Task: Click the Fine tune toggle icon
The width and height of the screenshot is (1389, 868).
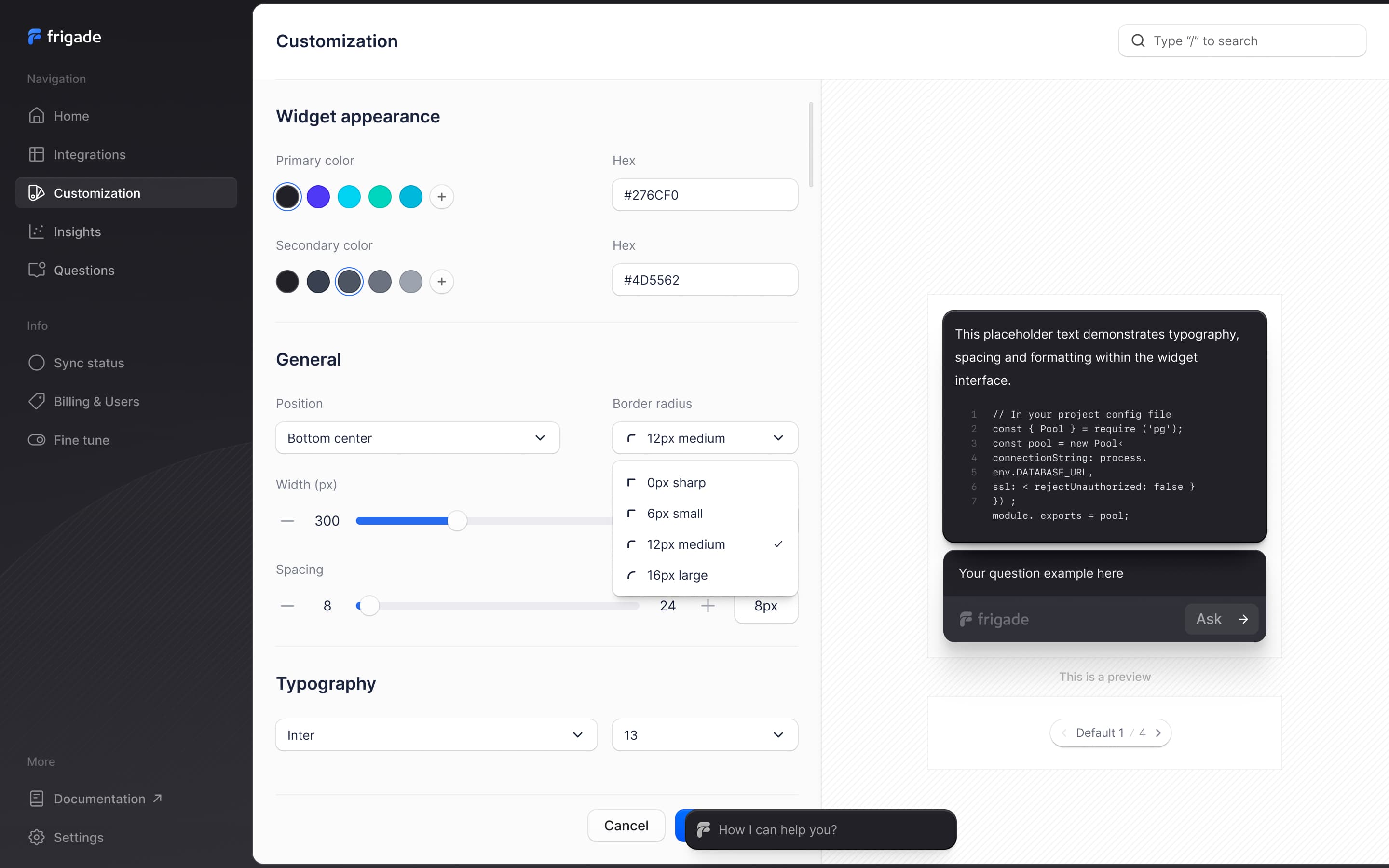Action: pyautogui.click(x=37, y=440)
